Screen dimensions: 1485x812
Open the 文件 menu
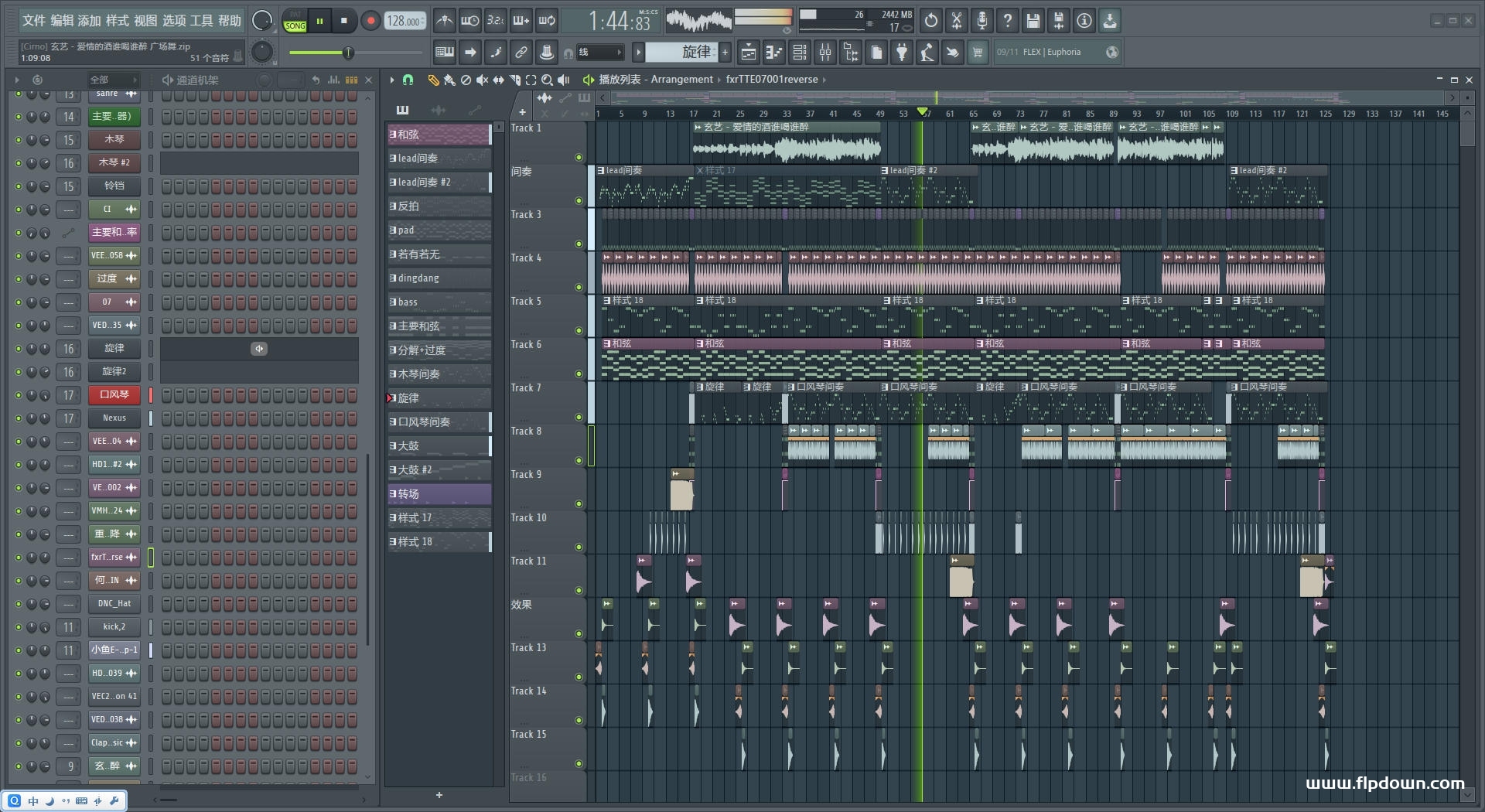[x=33, y=21]
